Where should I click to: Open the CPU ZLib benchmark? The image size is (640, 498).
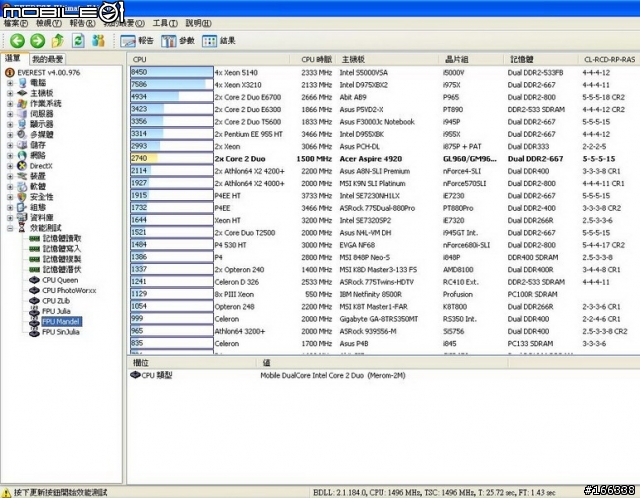[56, 301]
